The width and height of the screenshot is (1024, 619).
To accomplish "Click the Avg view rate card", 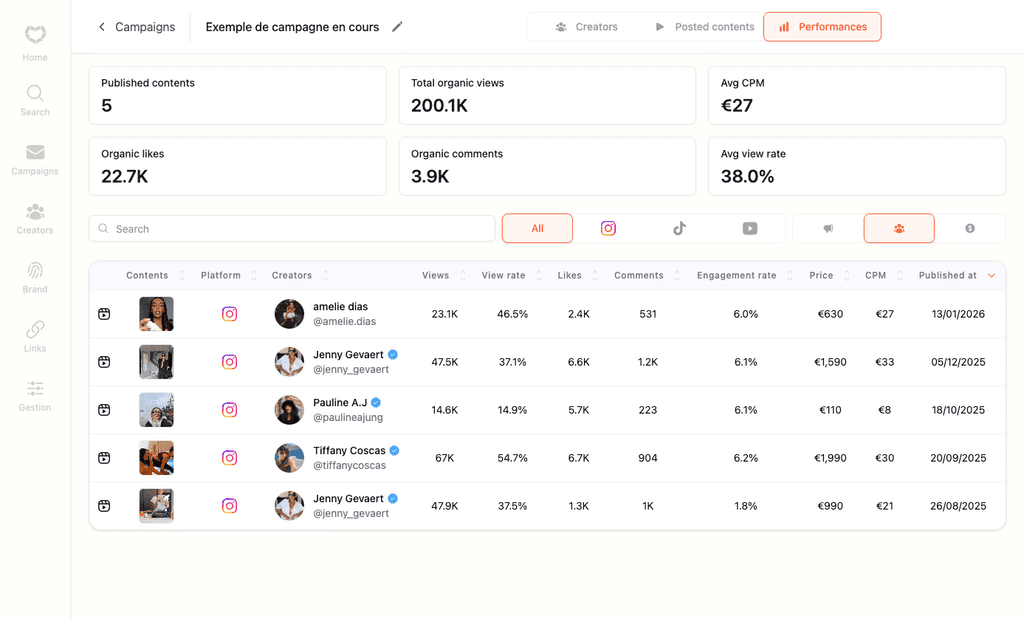I will [857, 167].
